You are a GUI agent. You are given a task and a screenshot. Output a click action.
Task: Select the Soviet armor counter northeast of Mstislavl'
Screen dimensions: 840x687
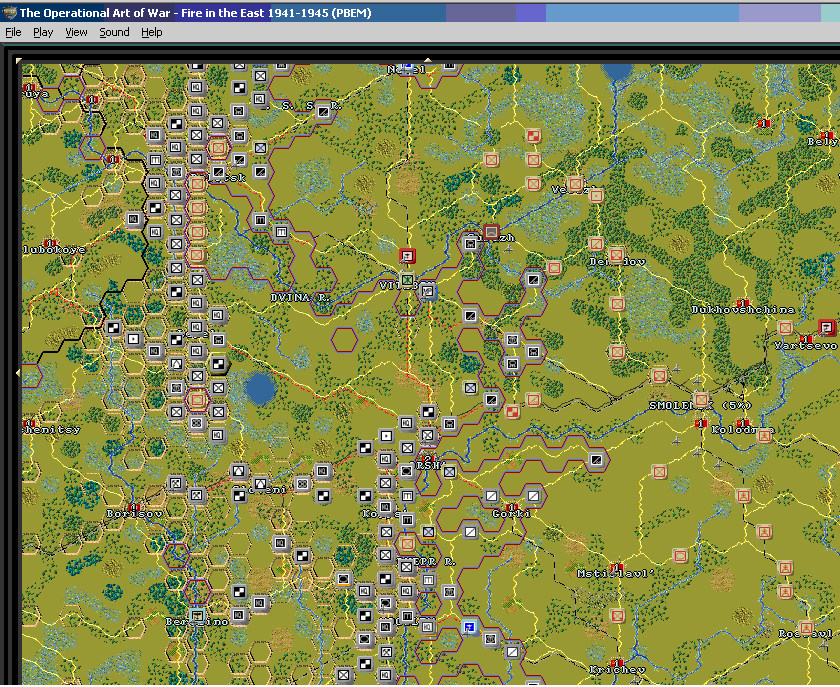pos(680,556)
